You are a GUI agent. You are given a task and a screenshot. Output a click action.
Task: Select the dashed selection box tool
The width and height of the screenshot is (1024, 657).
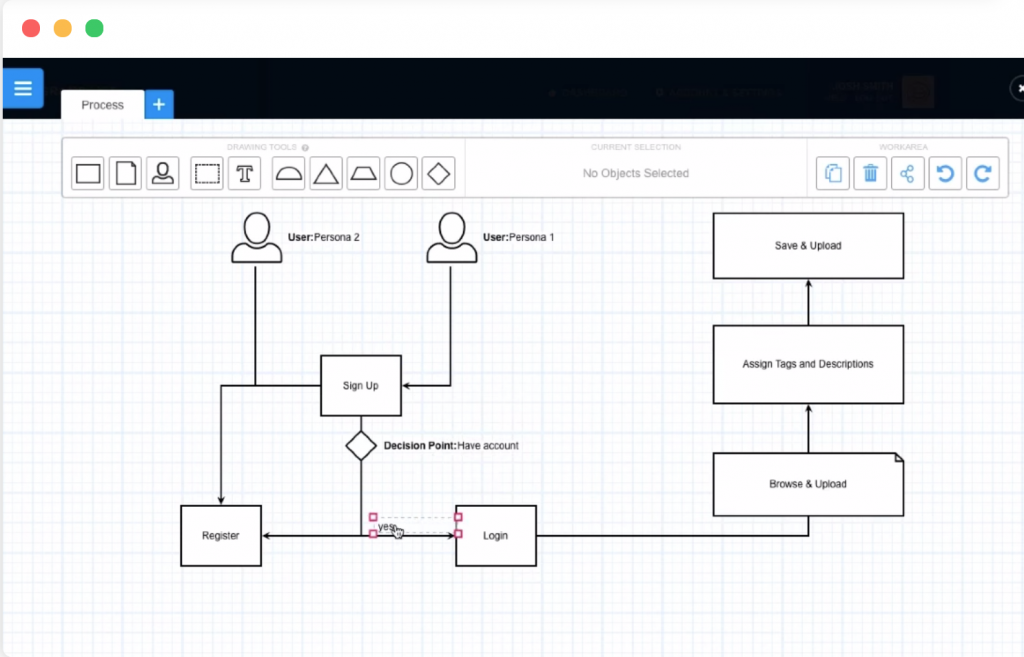[x=207, y=174]
